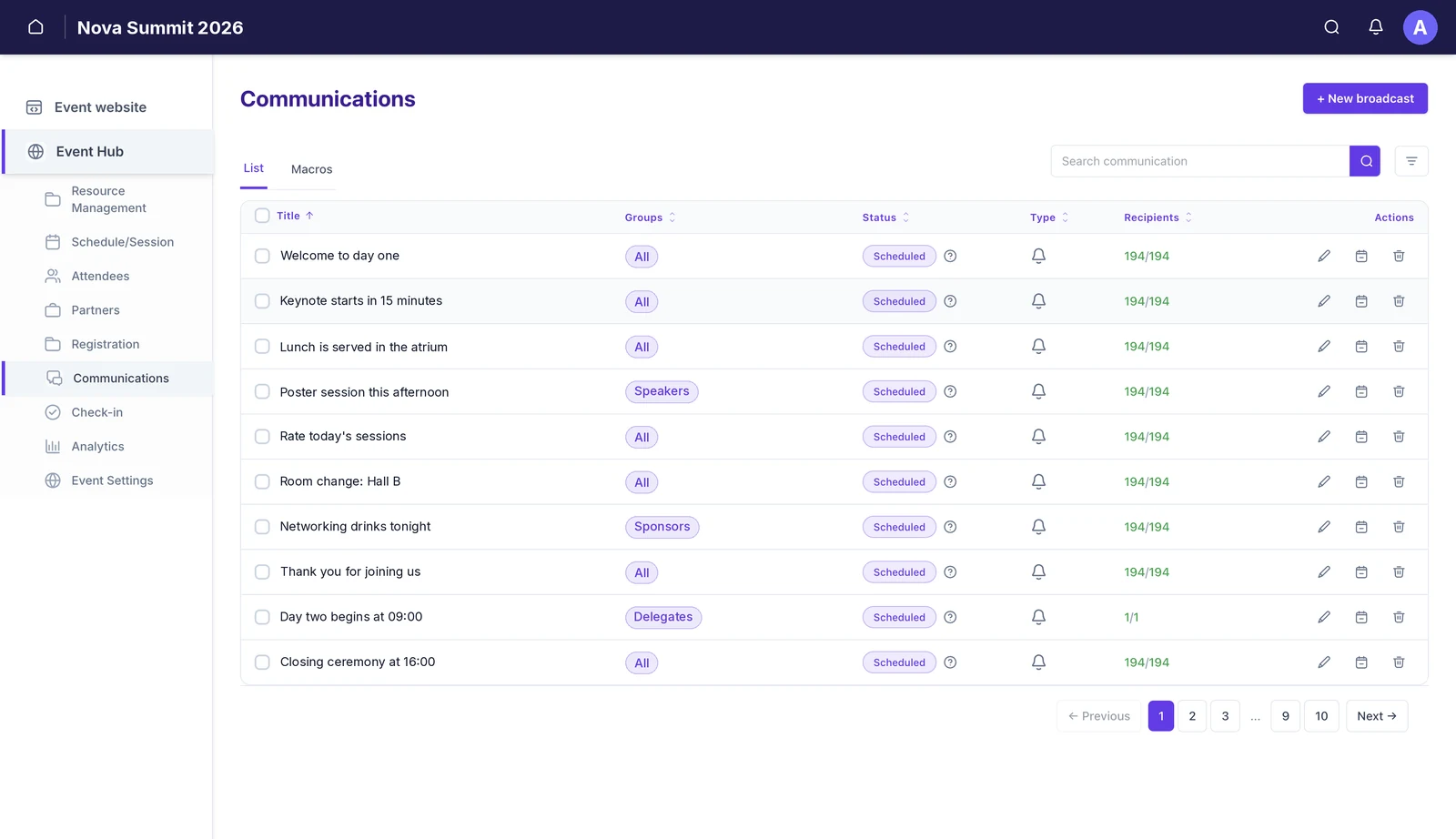
Task: Sort by the Status column
Action: [x=885, y=217]
